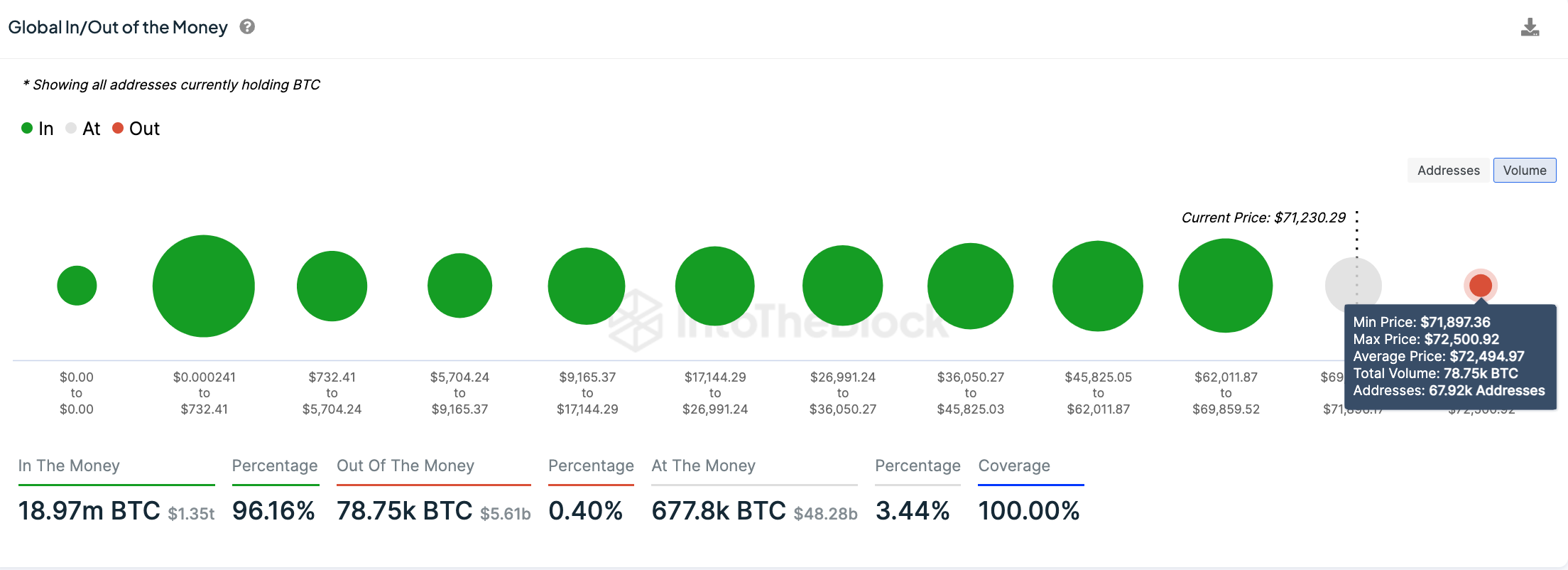Image resolution: width=1568 pixels, height=570 pixels.
Task: Switch to the Addresses view
Action: [x=1449, y=171]
